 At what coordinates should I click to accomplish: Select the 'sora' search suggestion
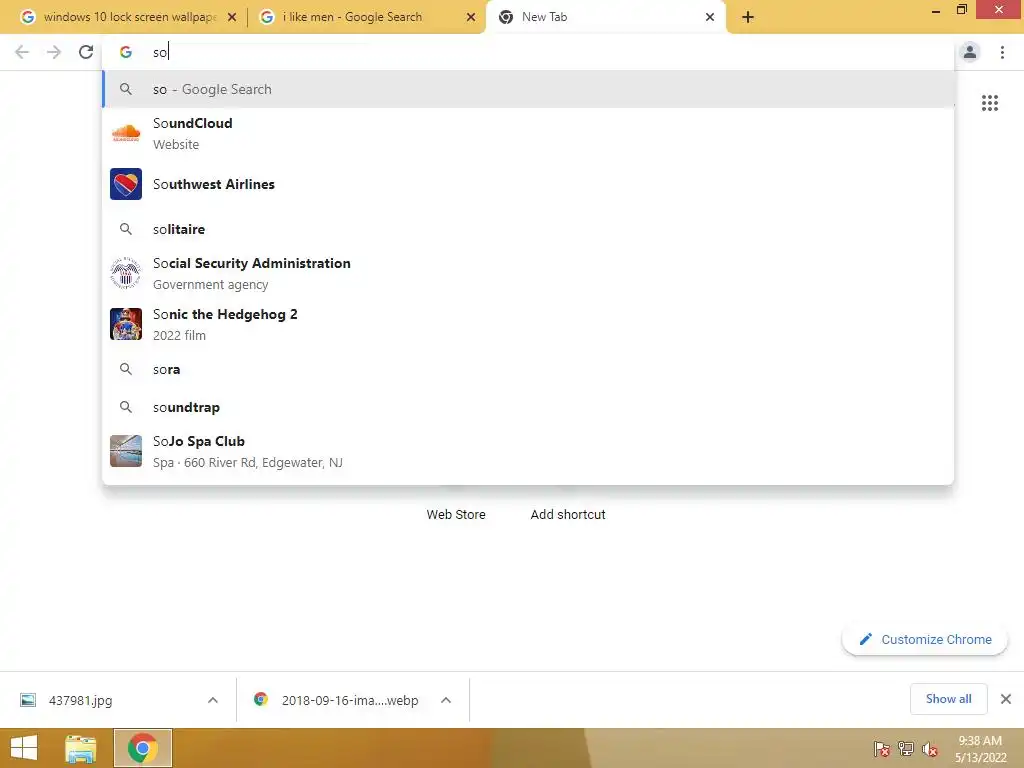click(528, 369)
